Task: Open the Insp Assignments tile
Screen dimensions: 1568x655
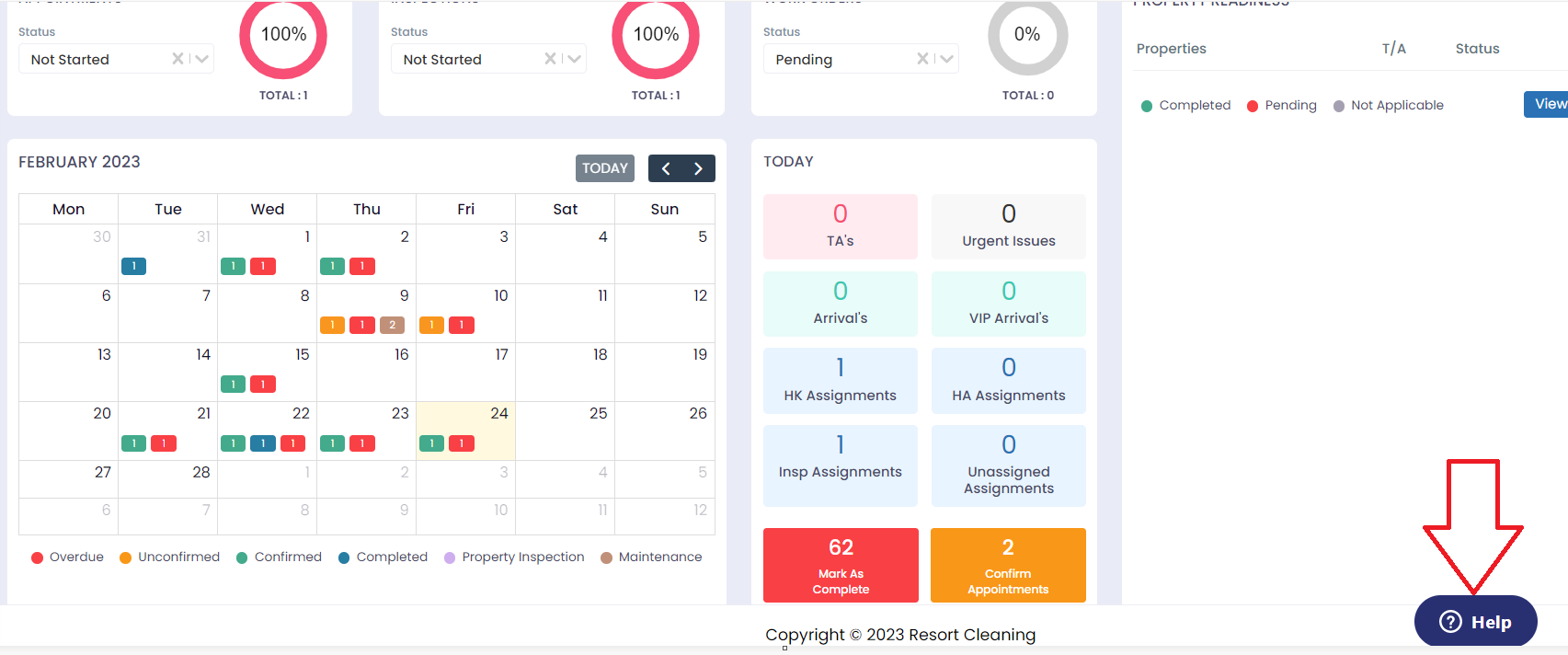Action: [x=841, y=465]
